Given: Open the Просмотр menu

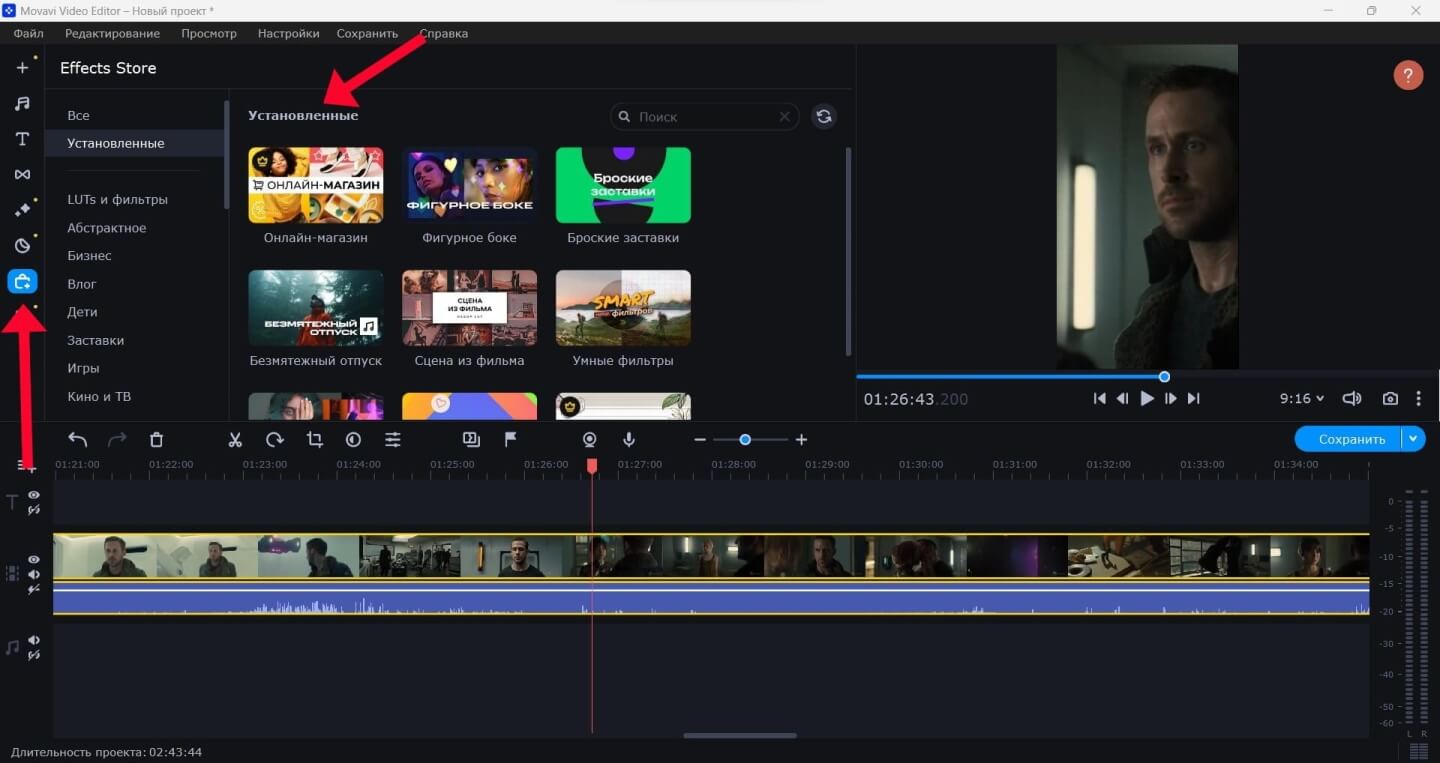Looking at the screenshot, I should (209, 33).
